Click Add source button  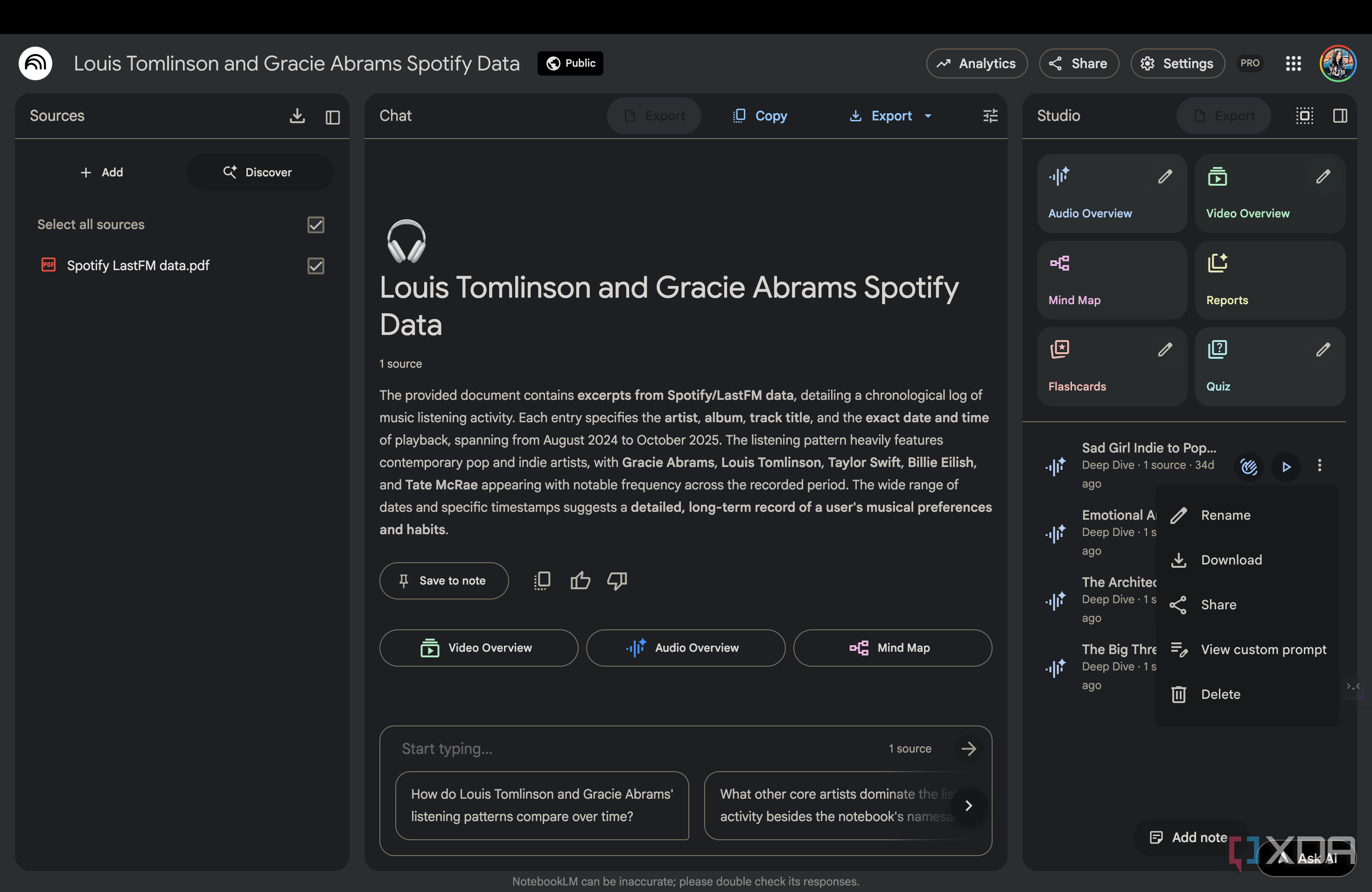tap(101, 172)
